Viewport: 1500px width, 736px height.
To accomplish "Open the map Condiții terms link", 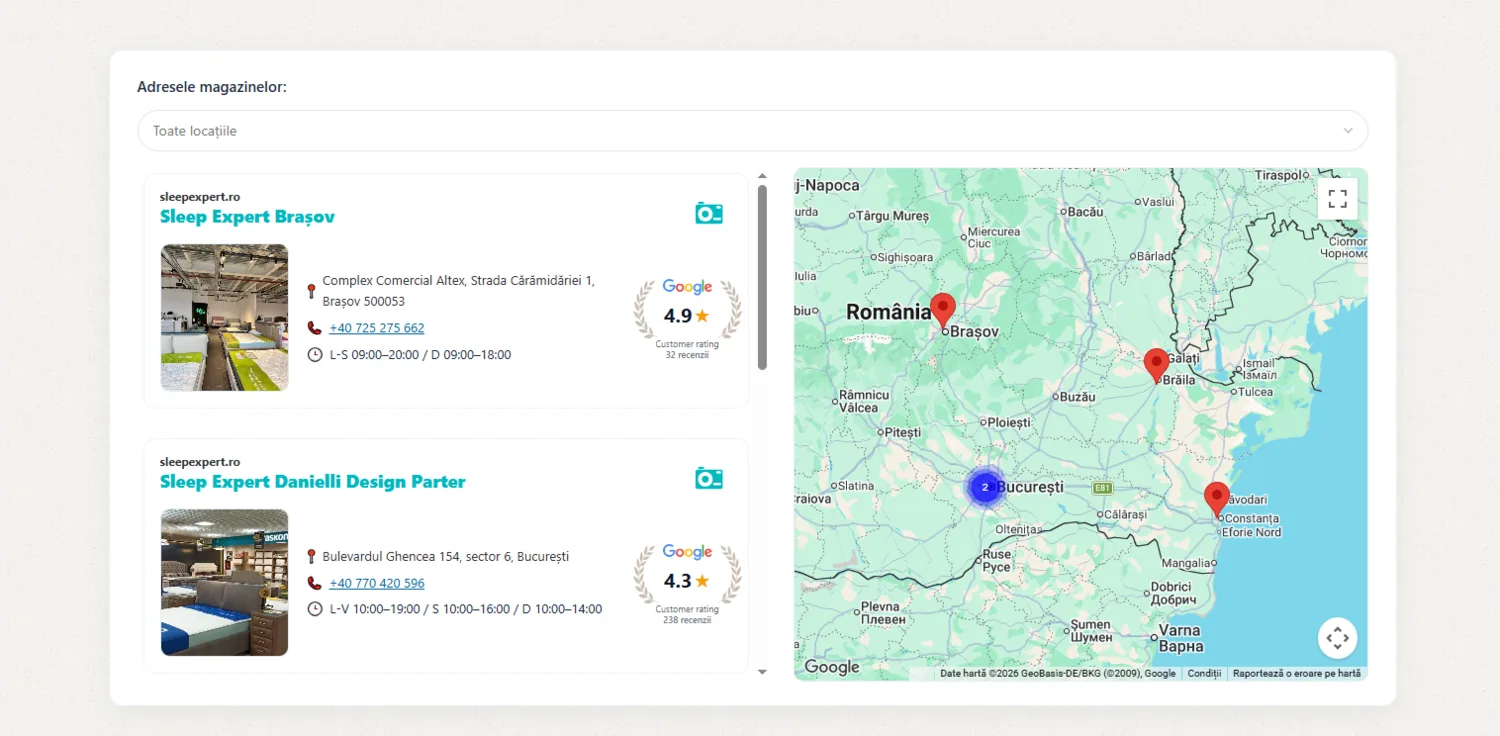I will coord(1205,674).
